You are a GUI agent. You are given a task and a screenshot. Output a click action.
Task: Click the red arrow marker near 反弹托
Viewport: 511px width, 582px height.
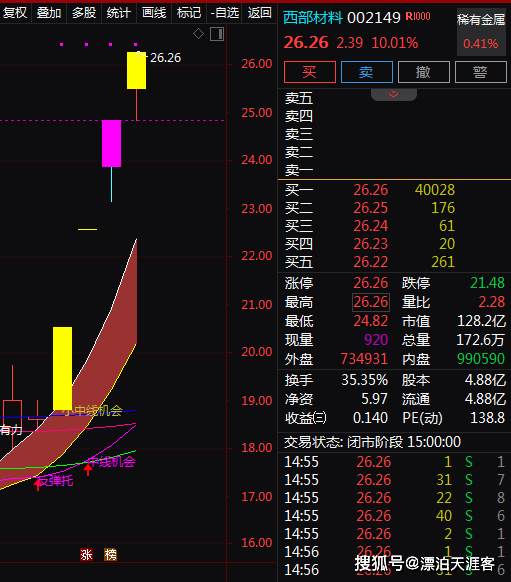coord(38,484)
